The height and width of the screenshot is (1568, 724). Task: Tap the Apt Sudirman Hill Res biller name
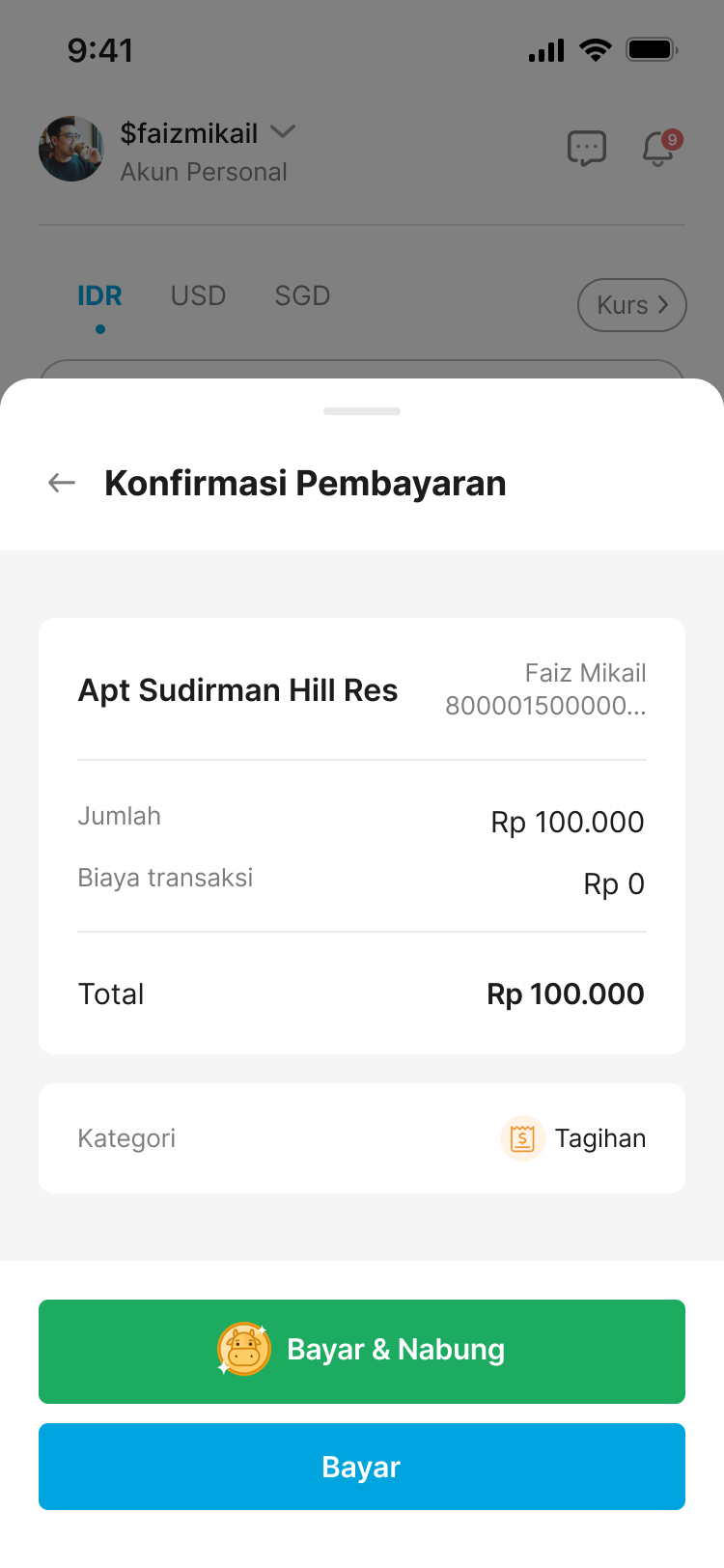(237, 690)
